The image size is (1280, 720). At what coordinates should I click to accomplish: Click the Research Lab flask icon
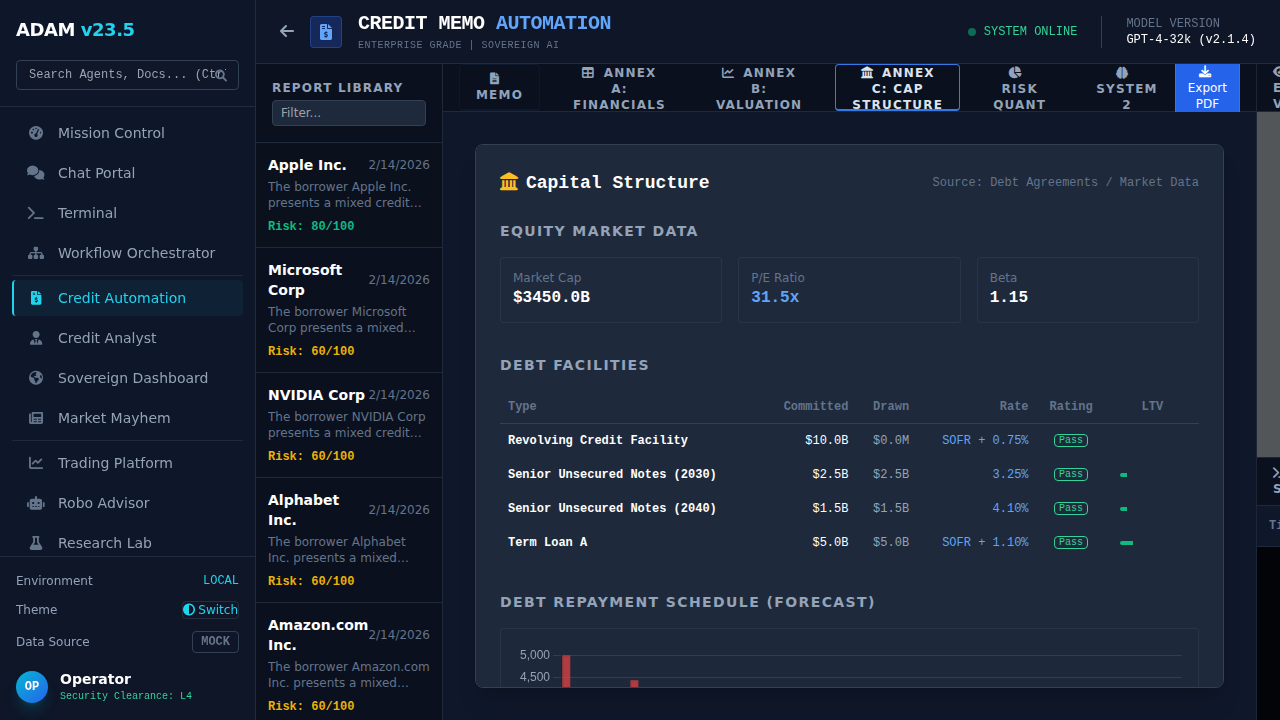[36, 543]
